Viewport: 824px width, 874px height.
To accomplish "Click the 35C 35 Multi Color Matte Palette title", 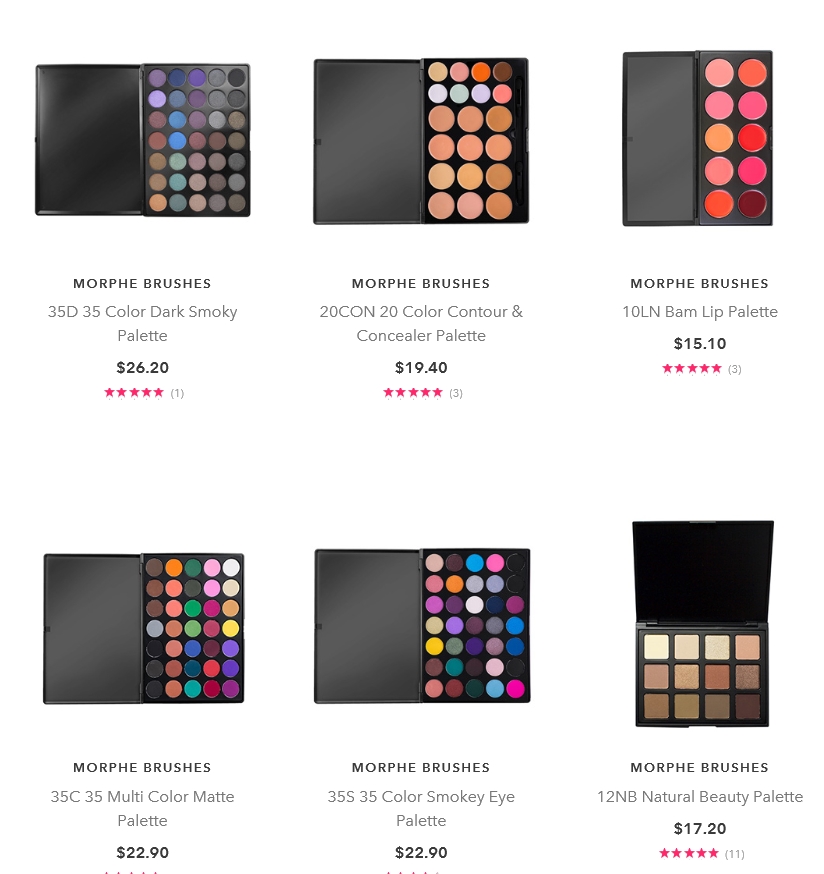I will tap(142, 808).
